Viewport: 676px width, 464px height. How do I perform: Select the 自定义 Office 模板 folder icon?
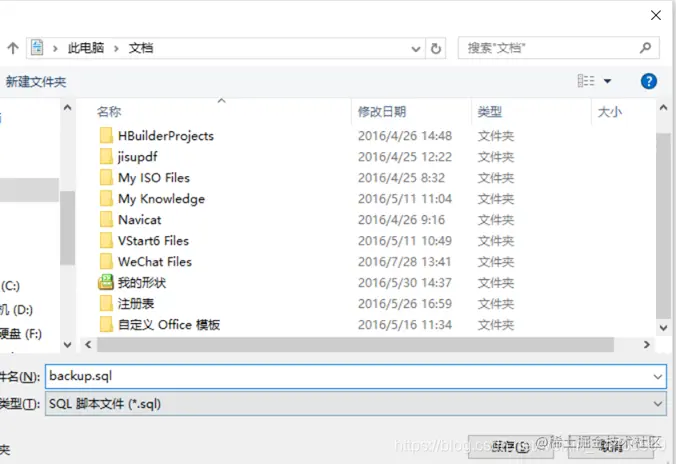(x=106, y=324)
